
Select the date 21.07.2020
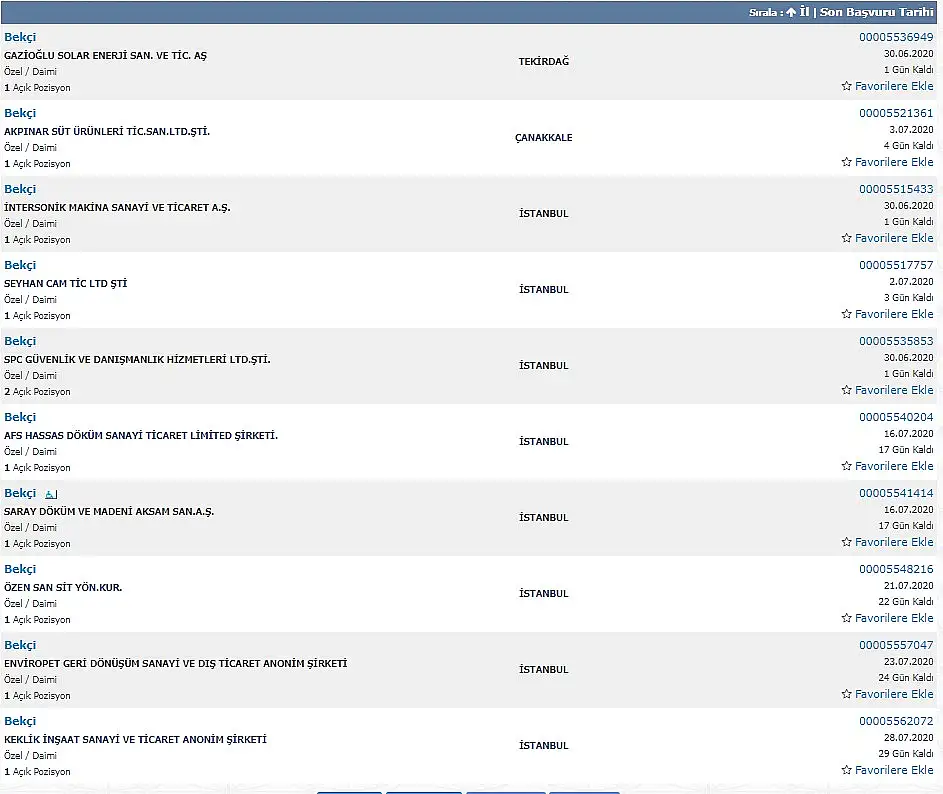tap(909, 585)
